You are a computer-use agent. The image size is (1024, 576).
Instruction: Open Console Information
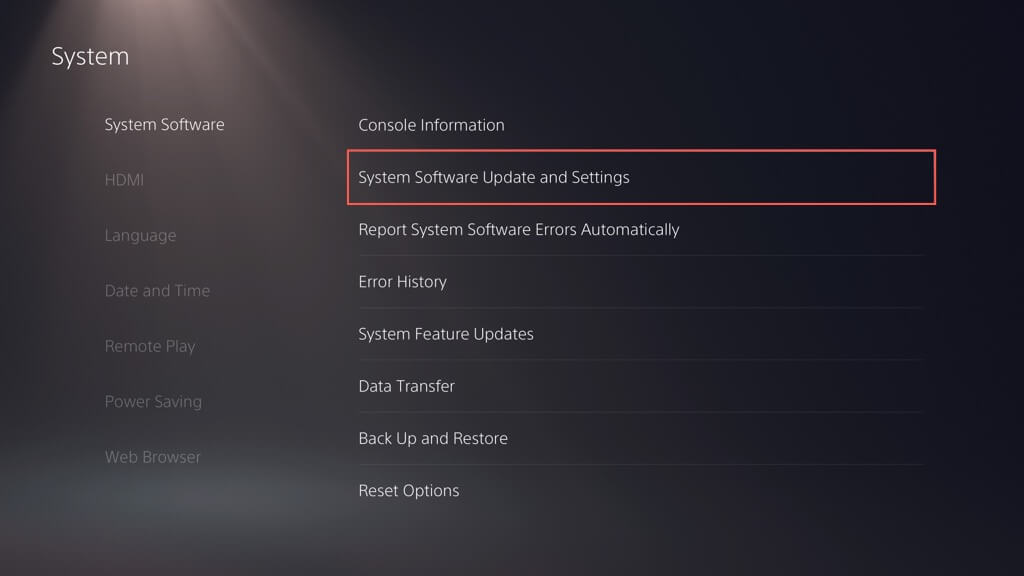[431, 125]
